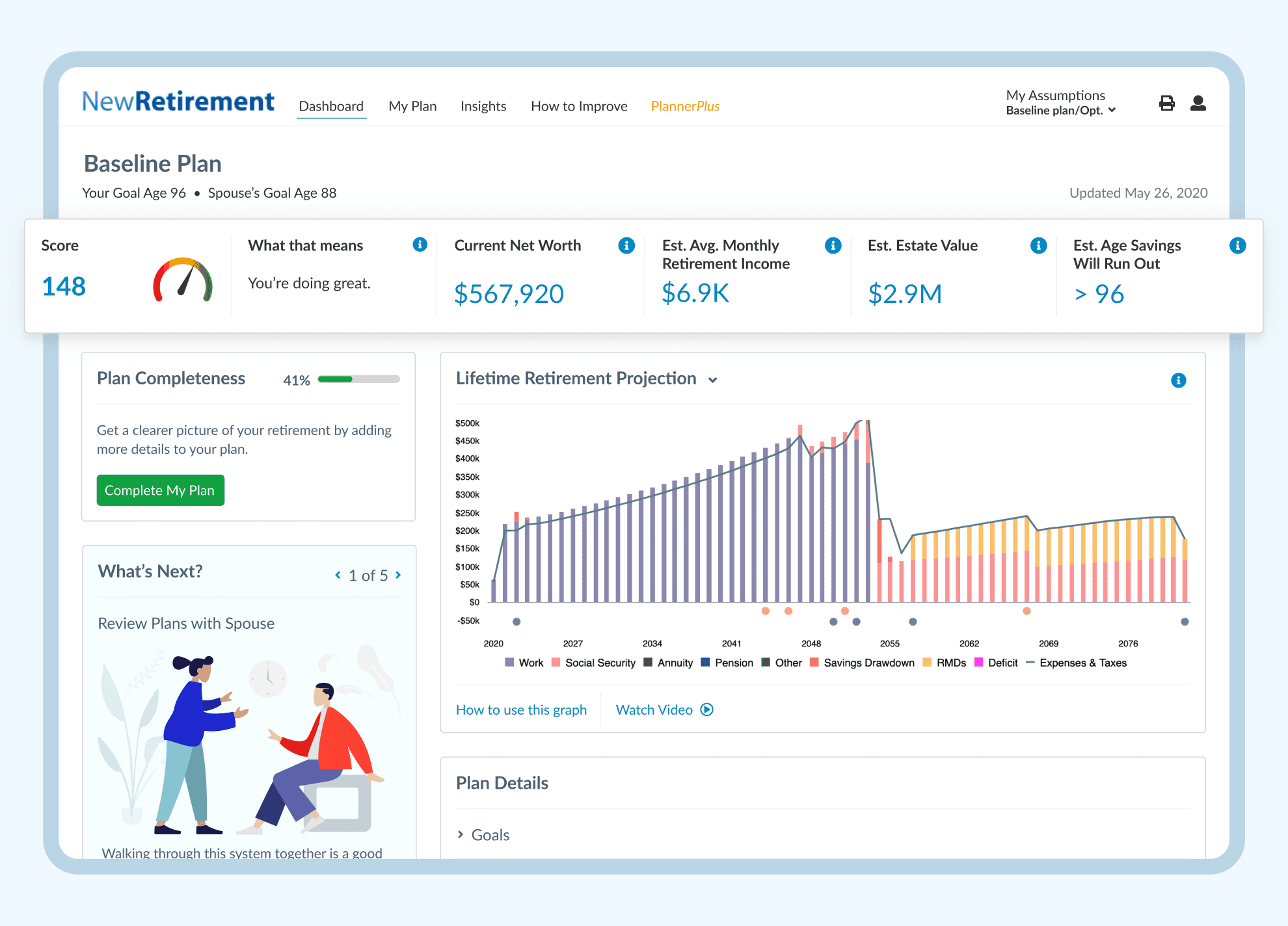Viewport: 1288px width, 926px height.
Task: Click info icon beside What that means
Action: click(x=420, y=245)
